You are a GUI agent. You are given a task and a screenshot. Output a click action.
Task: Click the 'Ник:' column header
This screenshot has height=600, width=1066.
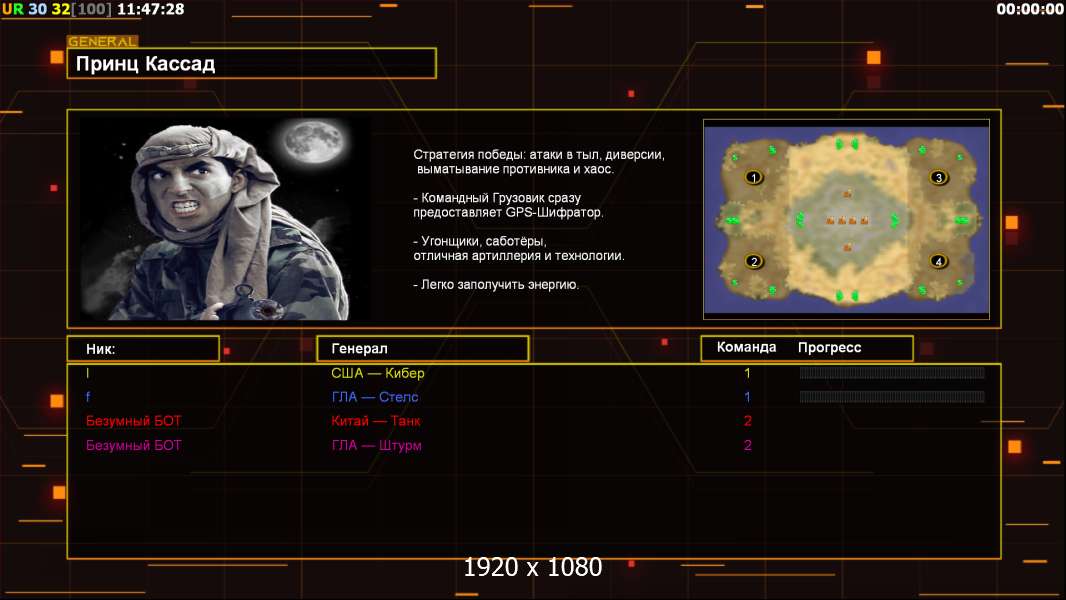click(143, 349)
